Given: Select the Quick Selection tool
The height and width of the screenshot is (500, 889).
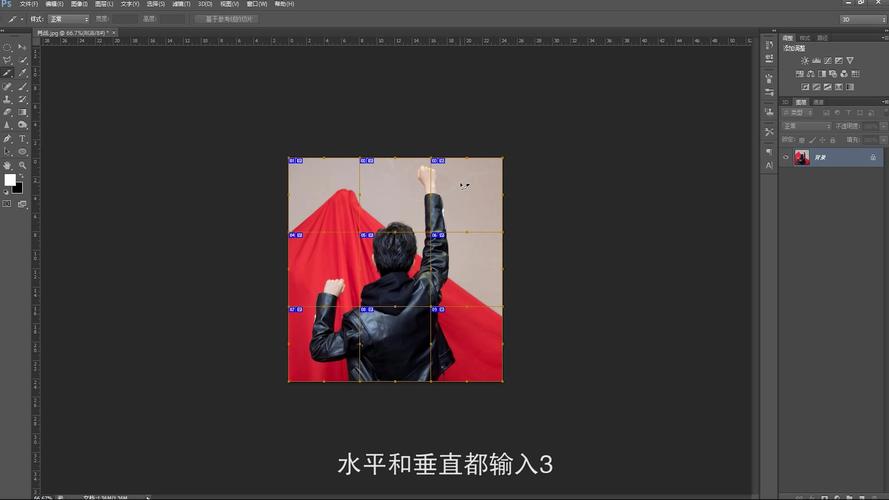Looking at the screenshot, I should point(22,60).
